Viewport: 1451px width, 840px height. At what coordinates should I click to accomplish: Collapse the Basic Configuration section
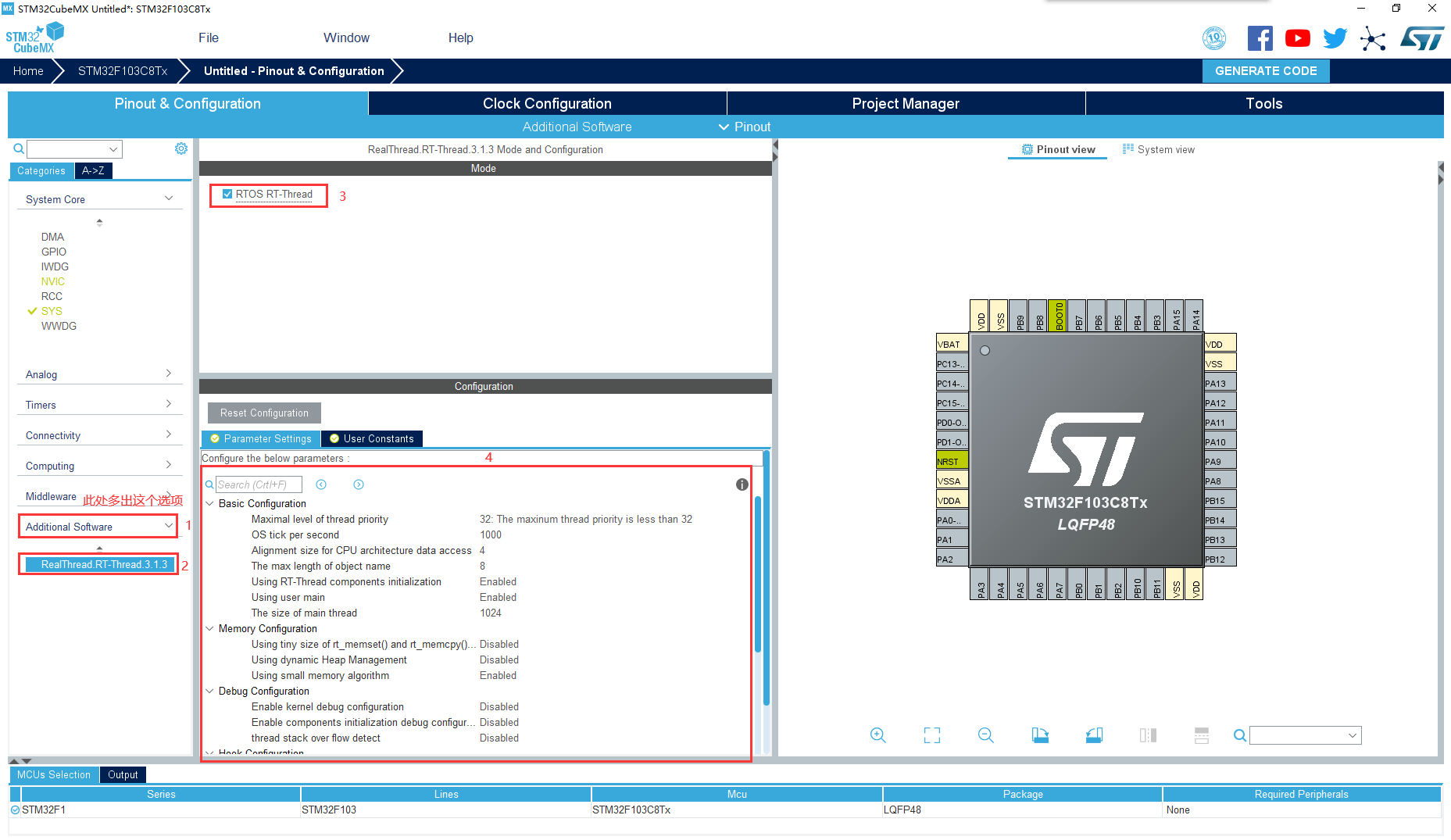[209, 503]
